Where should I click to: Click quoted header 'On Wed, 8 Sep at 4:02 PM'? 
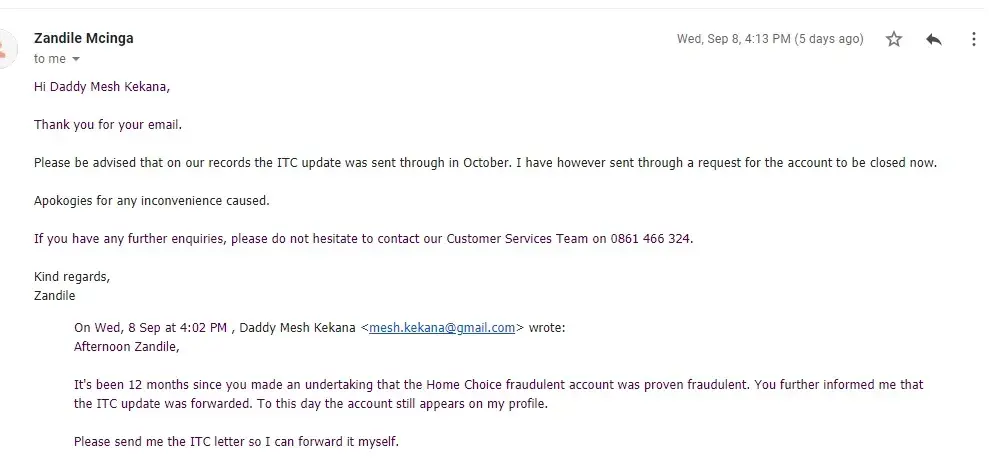click(150, 327)
